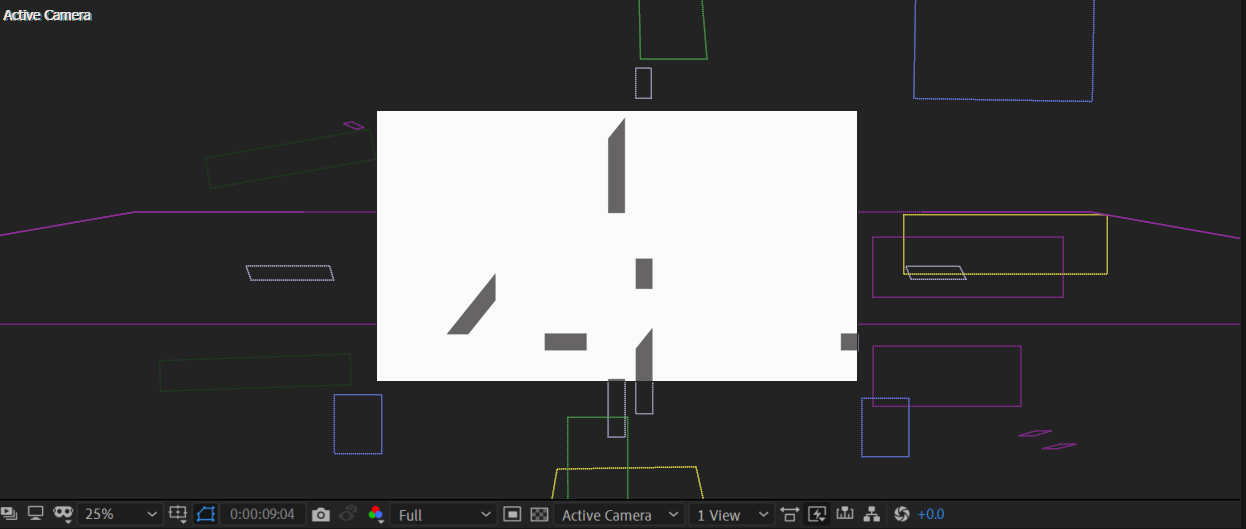The width and height of the screenshot is (1246, 529).
Task: Click the Fast Previews lightning icon
Action: click(817, 514)
